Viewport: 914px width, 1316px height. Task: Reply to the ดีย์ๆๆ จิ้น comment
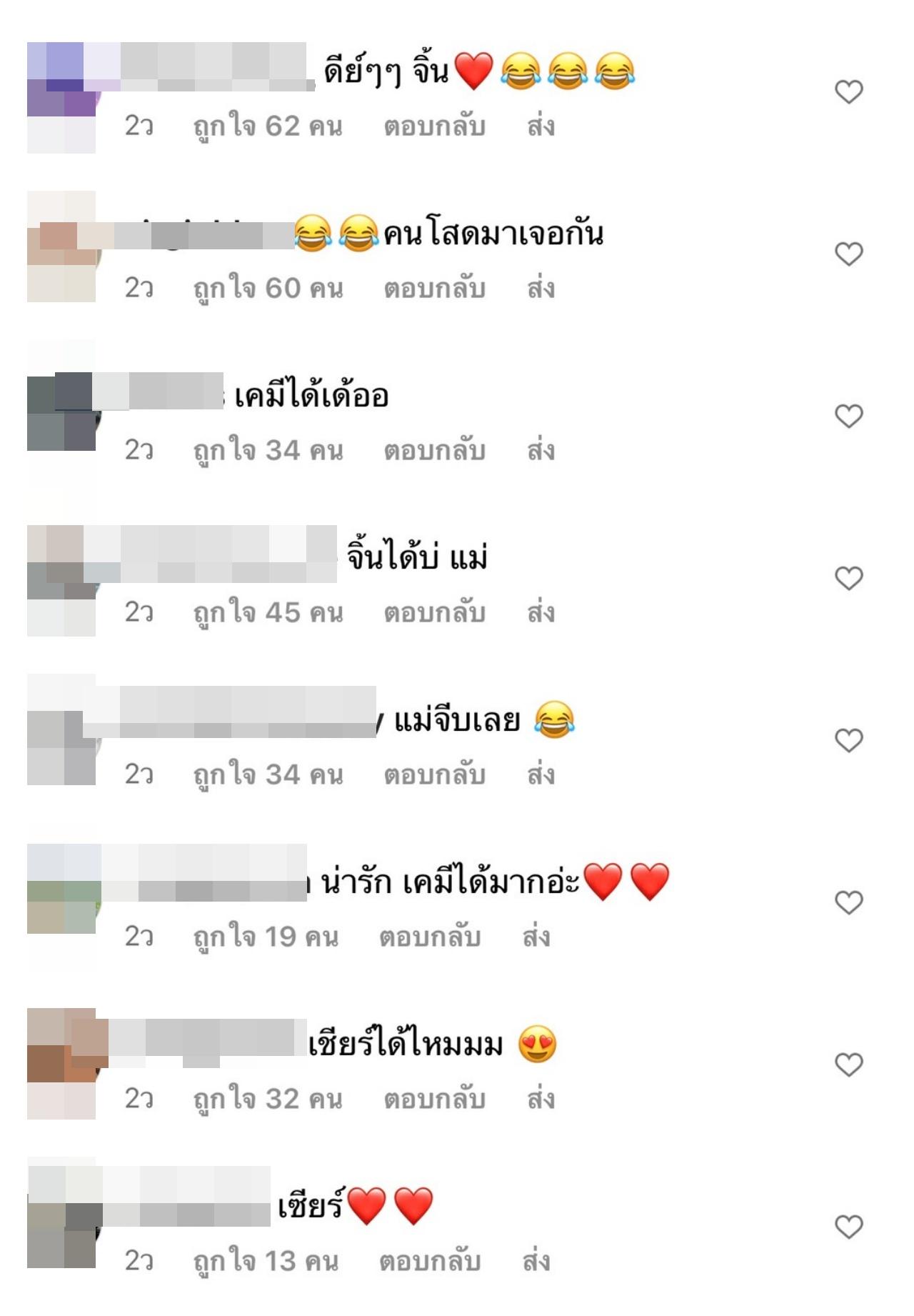[434, 126]
